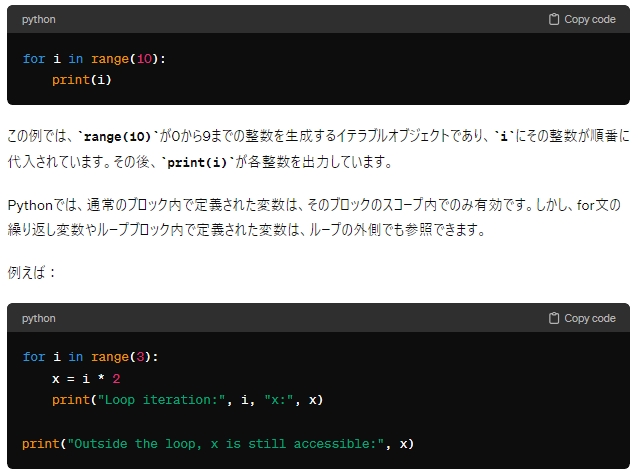Screen dimensions: 638x472
Task: Click the line x = i * 2
Action: tap(86, 379)
